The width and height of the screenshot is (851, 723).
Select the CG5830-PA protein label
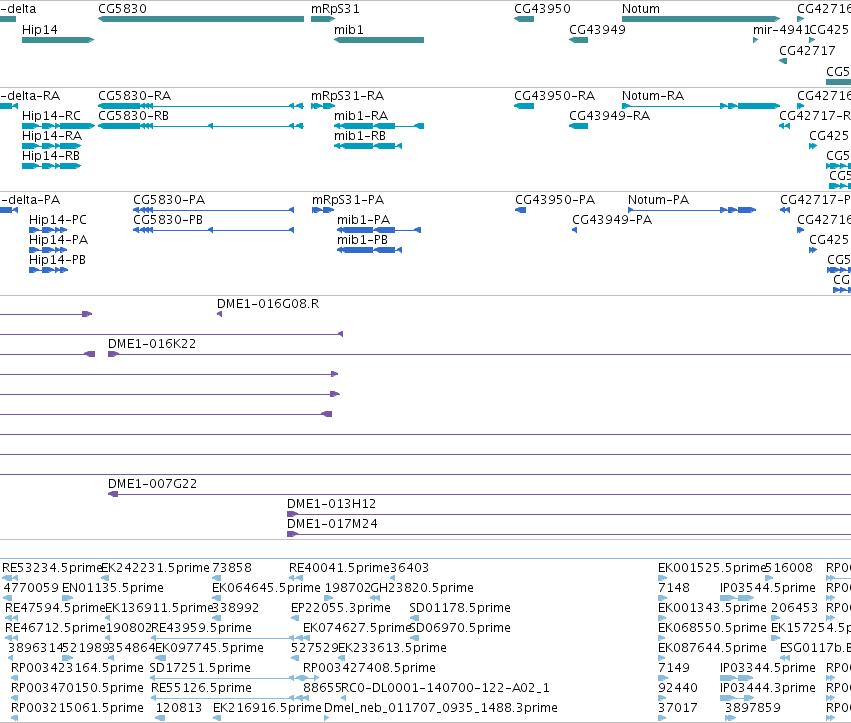coord(169,200)
